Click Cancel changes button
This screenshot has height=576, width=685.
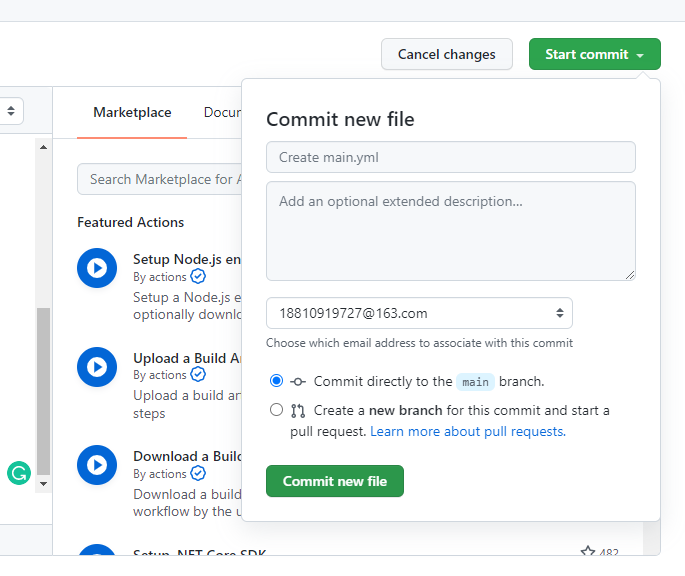click(446, 54)
